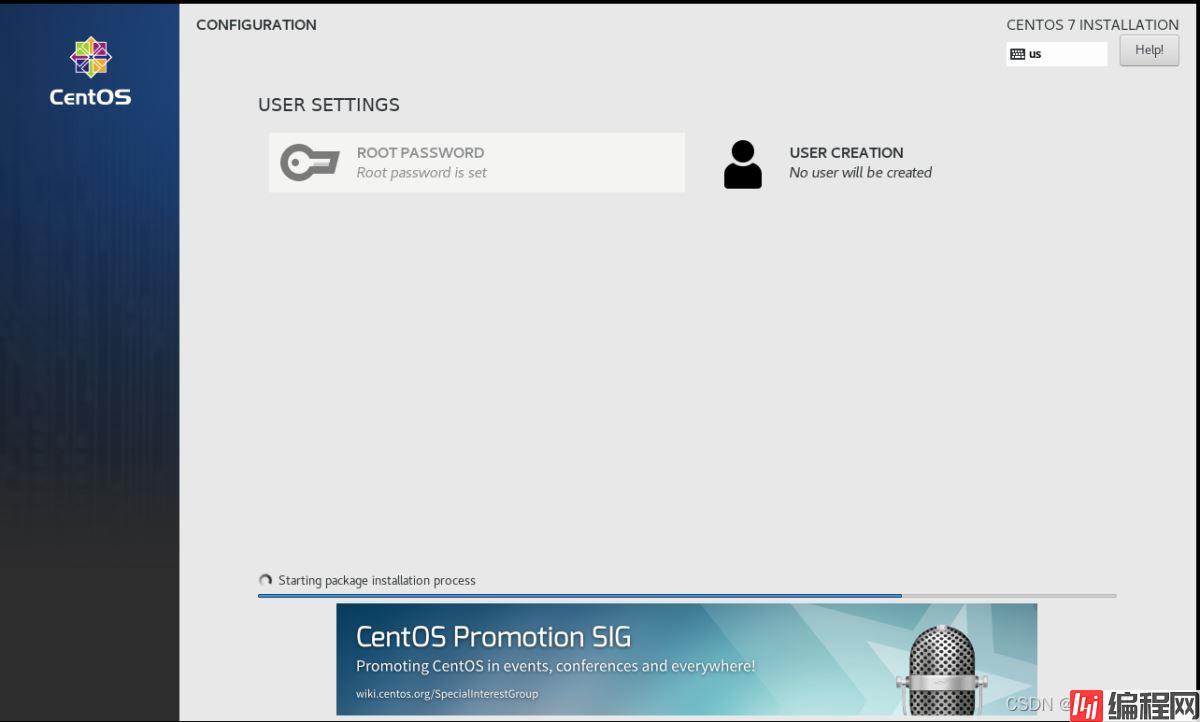The width and height of the screenshot is (1200, 722).
Task: Open the Help! button
Action: pyautogui.click(x=1149, y=50)
